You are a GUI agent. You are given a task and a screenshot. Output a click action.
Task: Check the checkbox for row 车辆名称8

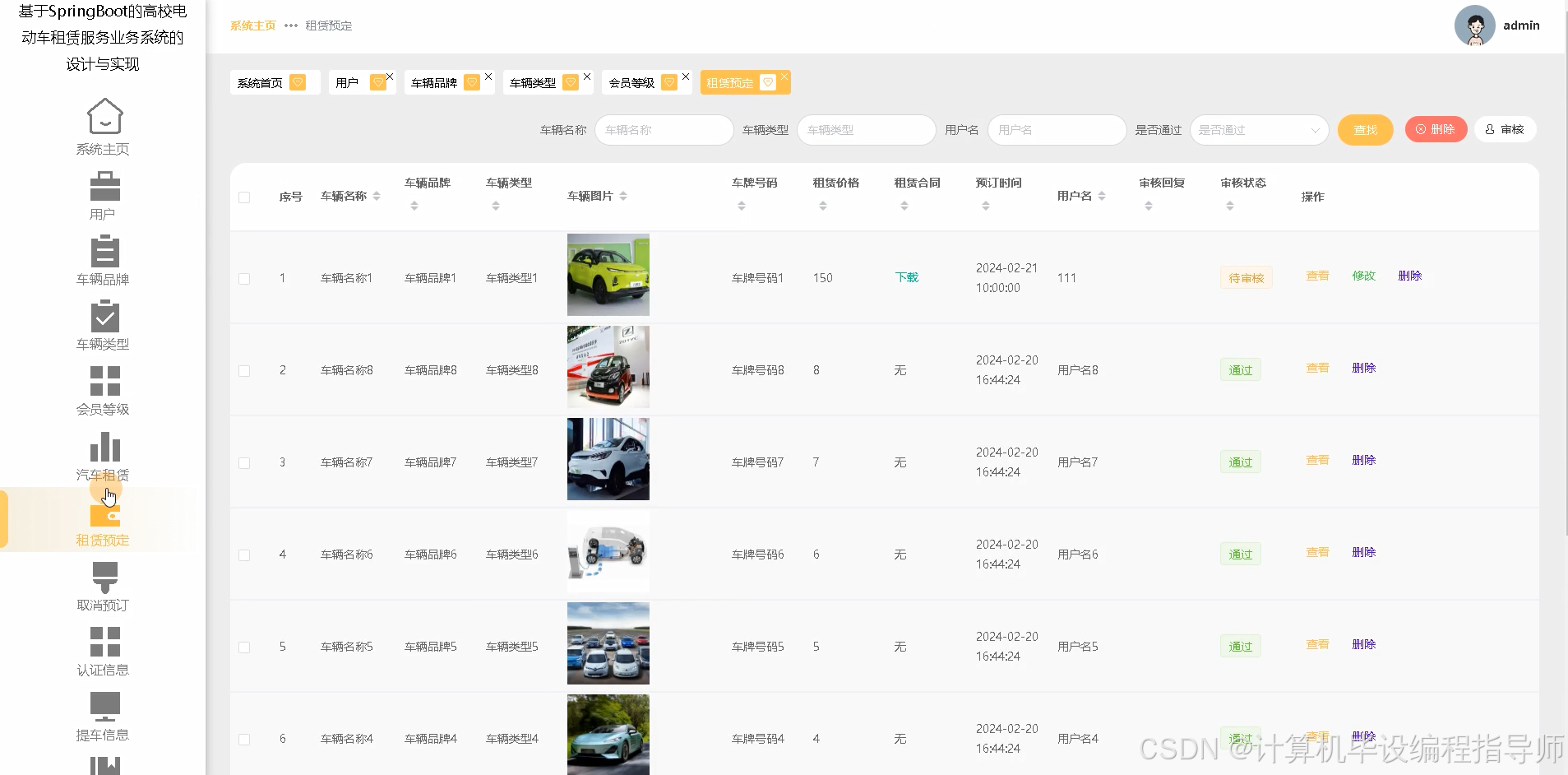pyautogui.click(x=244, y=371)
